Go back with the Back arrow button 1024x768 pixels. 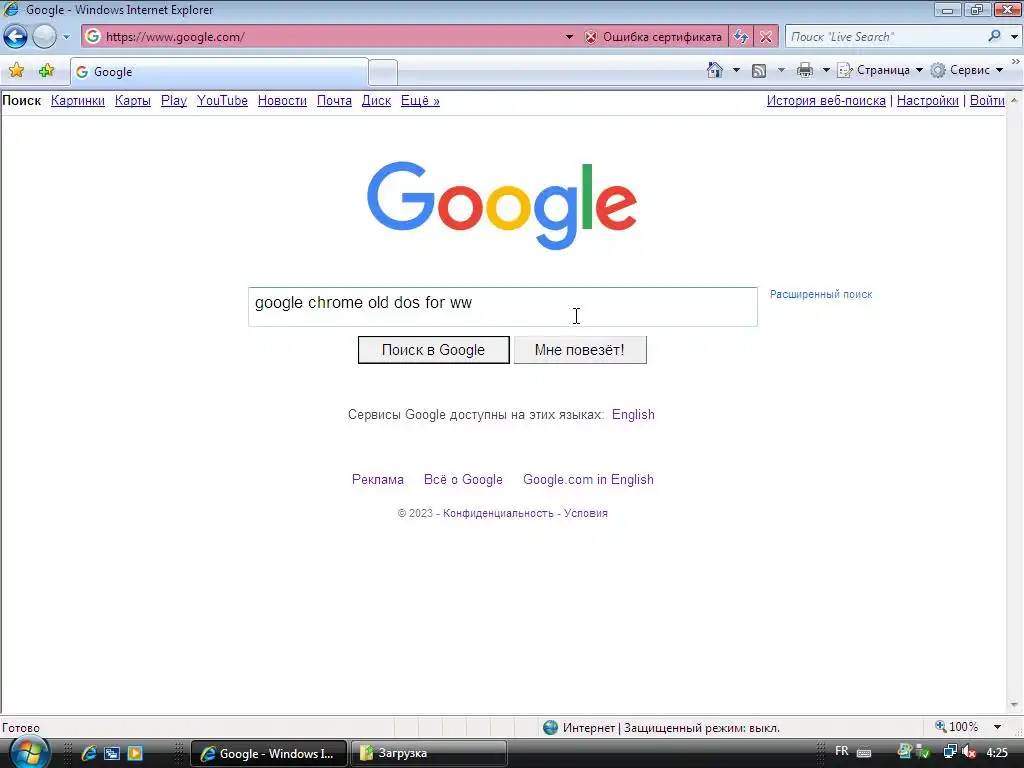click(x=16, y=37)
